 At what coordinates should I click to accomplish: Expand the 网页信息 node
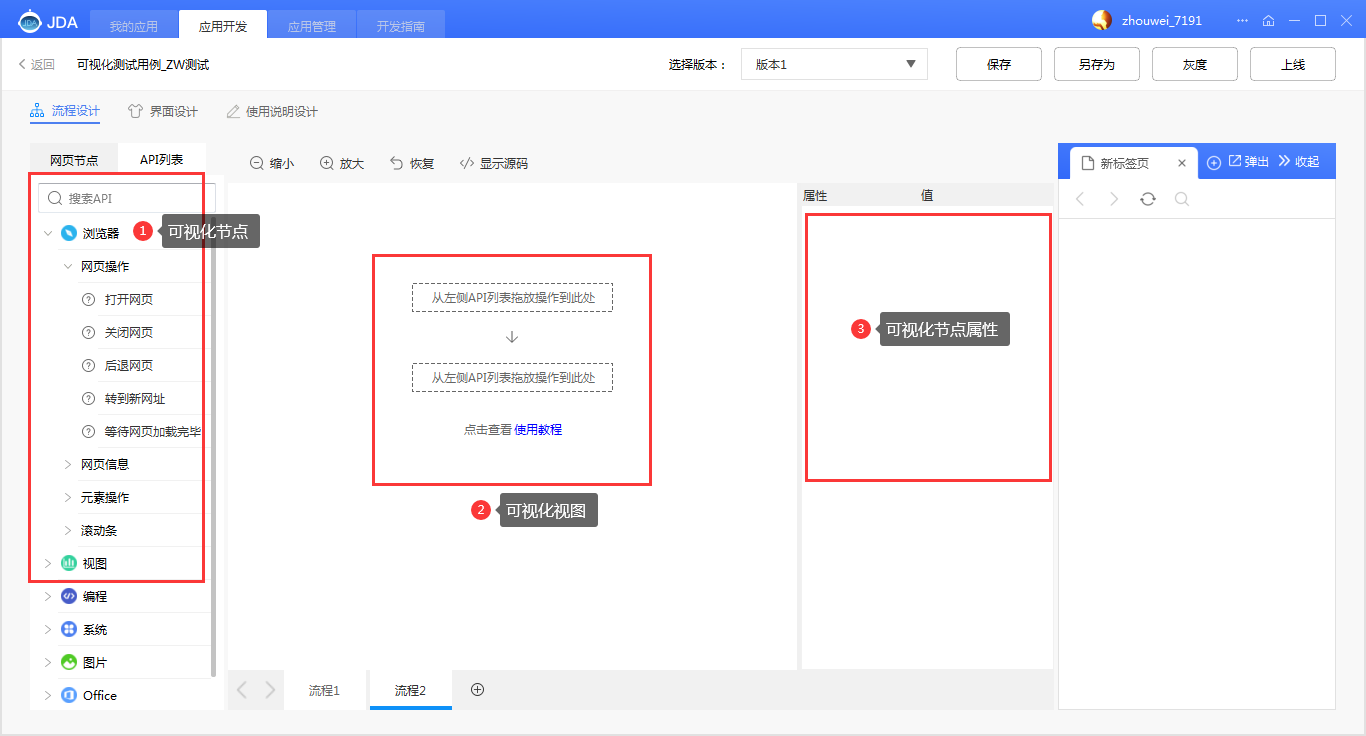tap(68, 464)
